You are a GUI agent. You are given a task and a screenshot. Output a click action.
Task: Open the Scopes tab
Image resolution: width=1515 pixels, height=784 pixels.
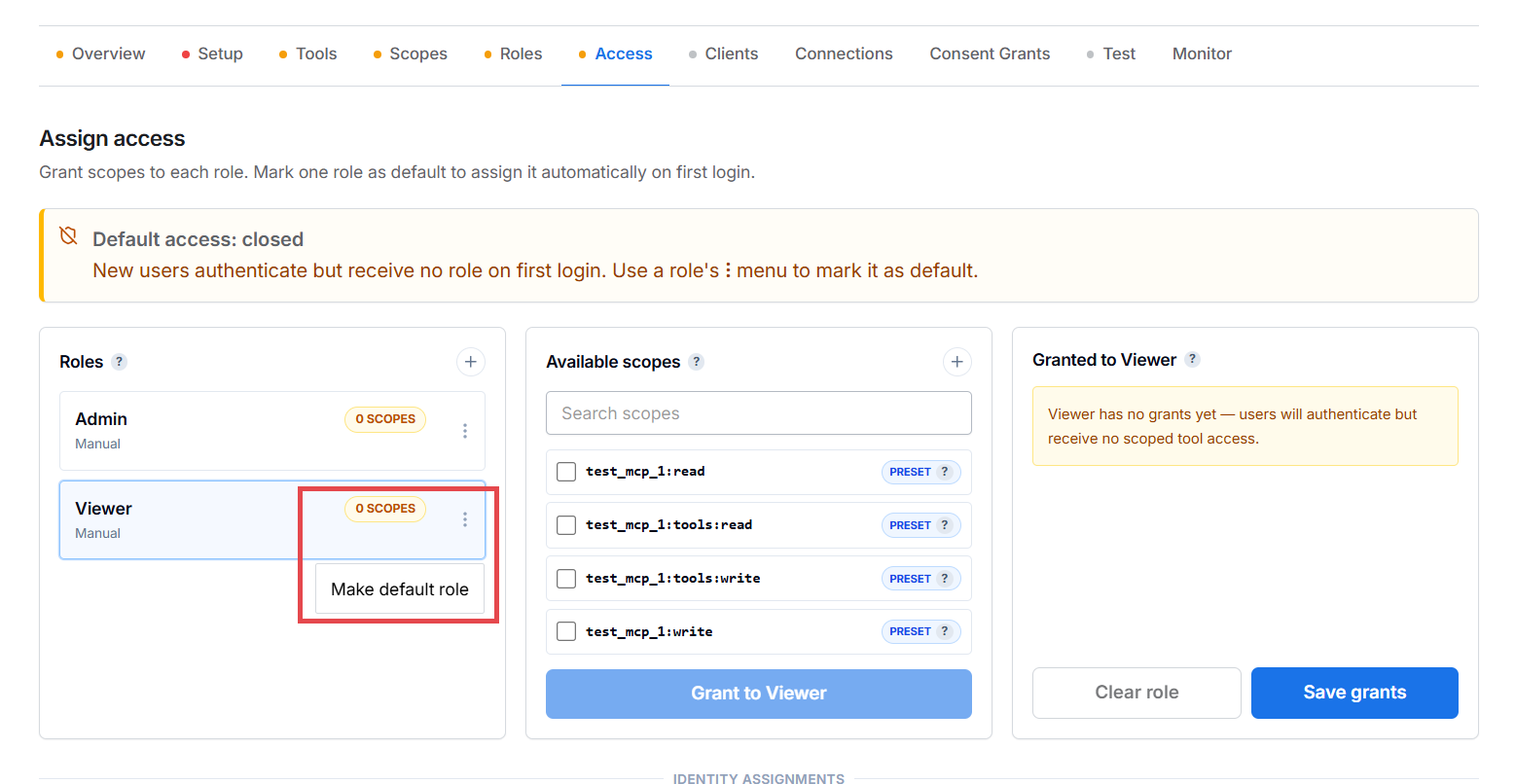tap(410, 53)
